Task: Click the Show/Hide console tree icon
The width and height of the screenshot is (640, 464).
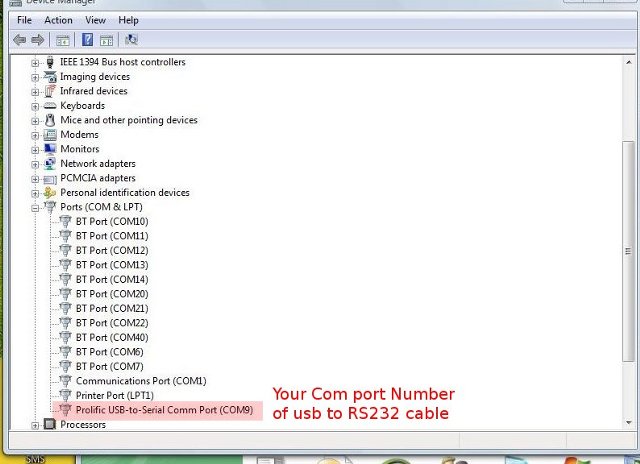Action: (62, 40)
